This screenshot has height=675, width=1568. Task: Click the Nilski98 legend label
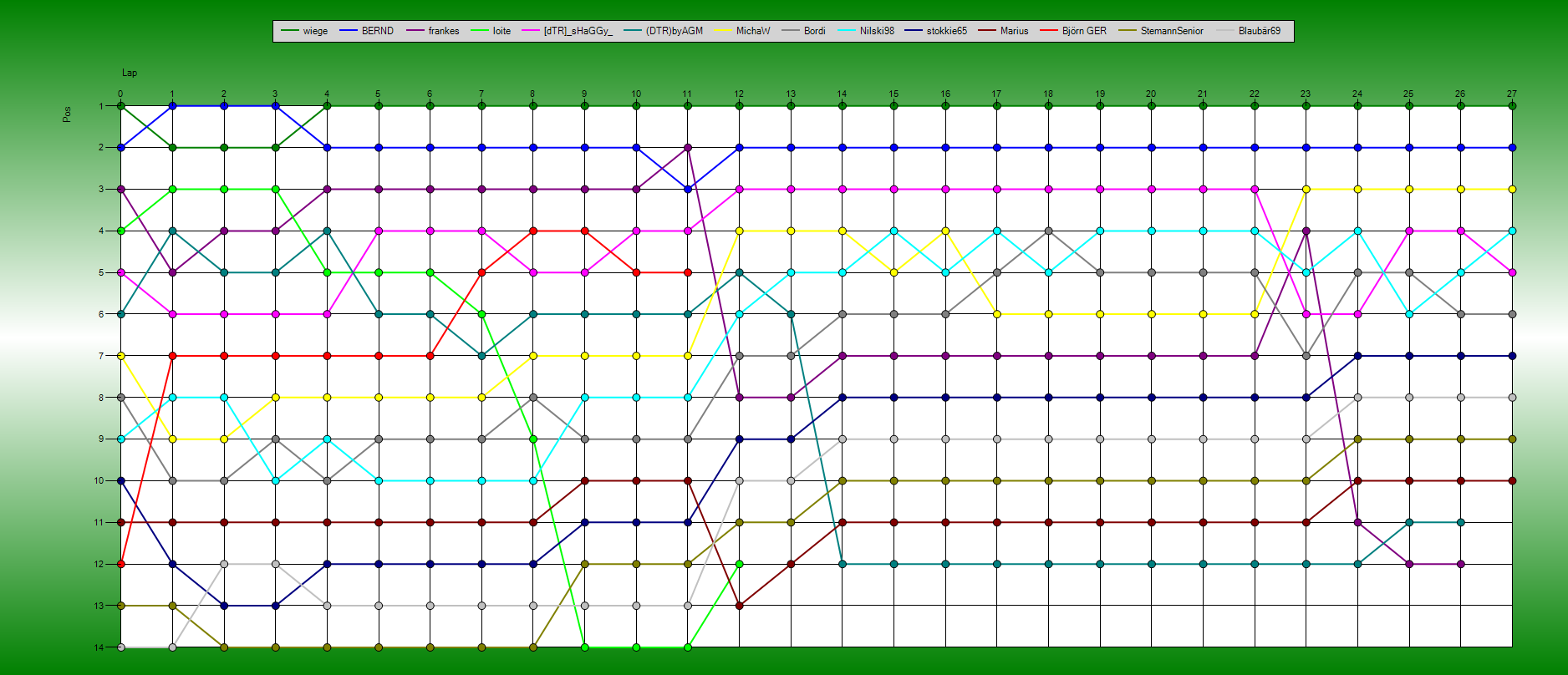[x=877, y=31]
